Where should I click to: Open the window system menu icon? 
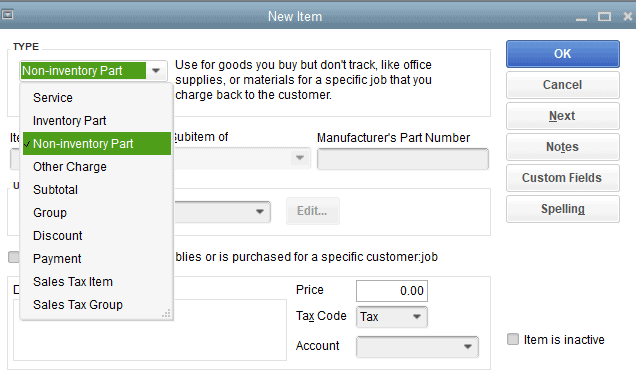tap(7, 15)
